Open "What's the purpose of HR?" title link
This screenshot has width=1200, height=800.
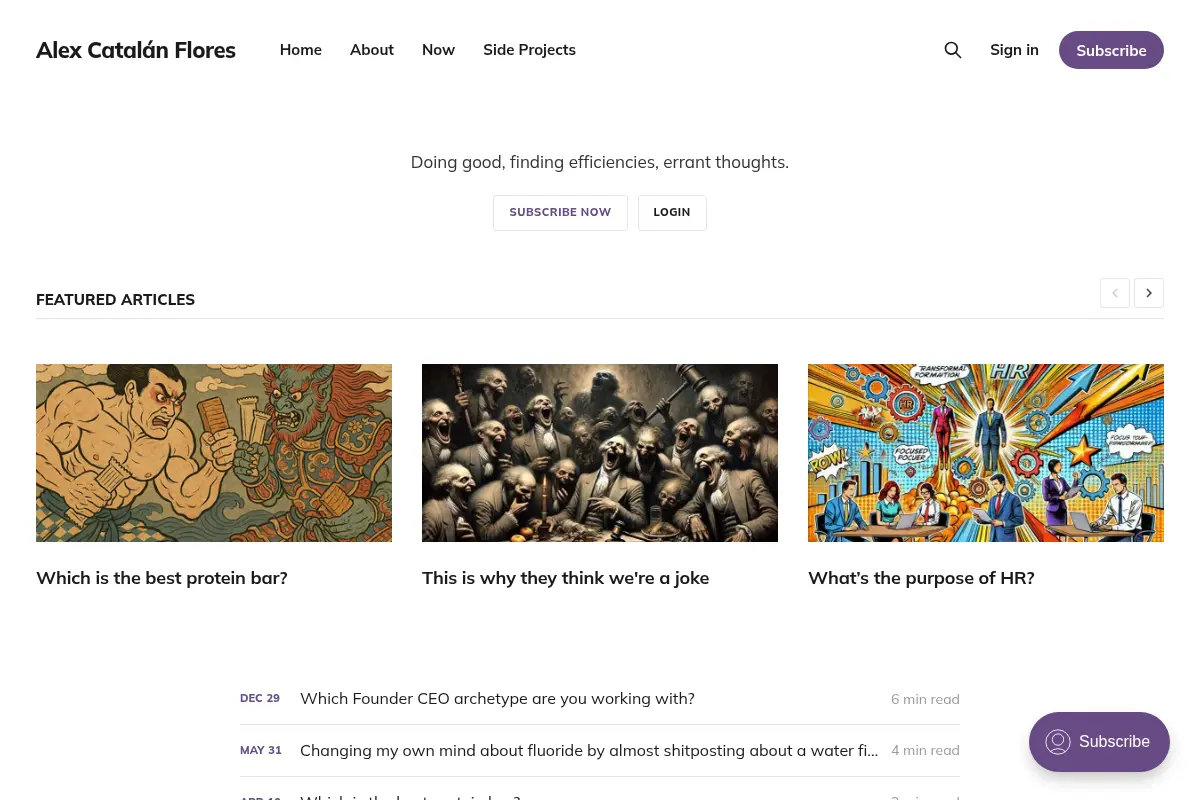pos(921,578)
